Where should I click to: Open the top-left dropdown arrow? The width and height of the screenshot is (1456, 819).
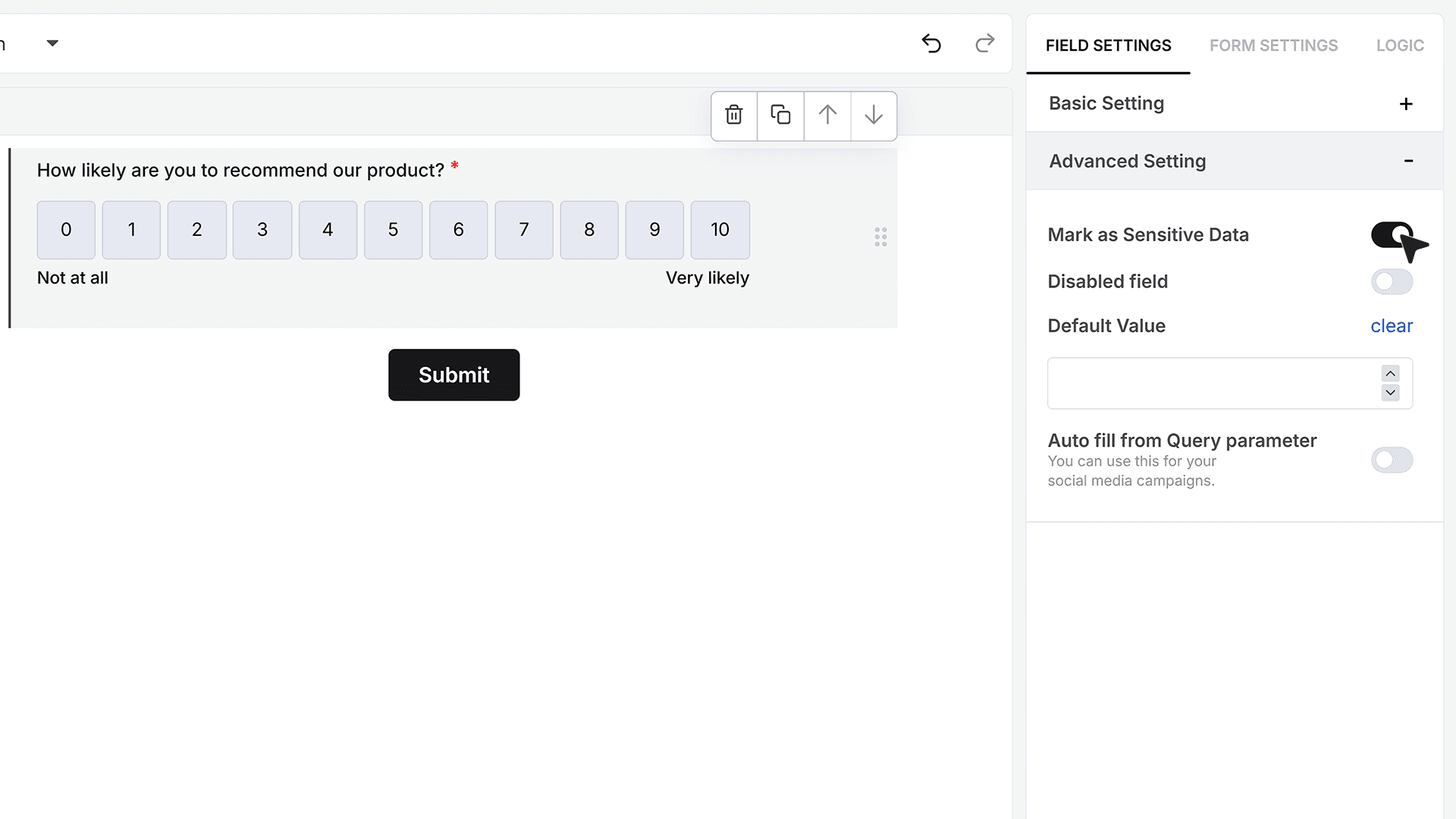(x=52, y=43)
